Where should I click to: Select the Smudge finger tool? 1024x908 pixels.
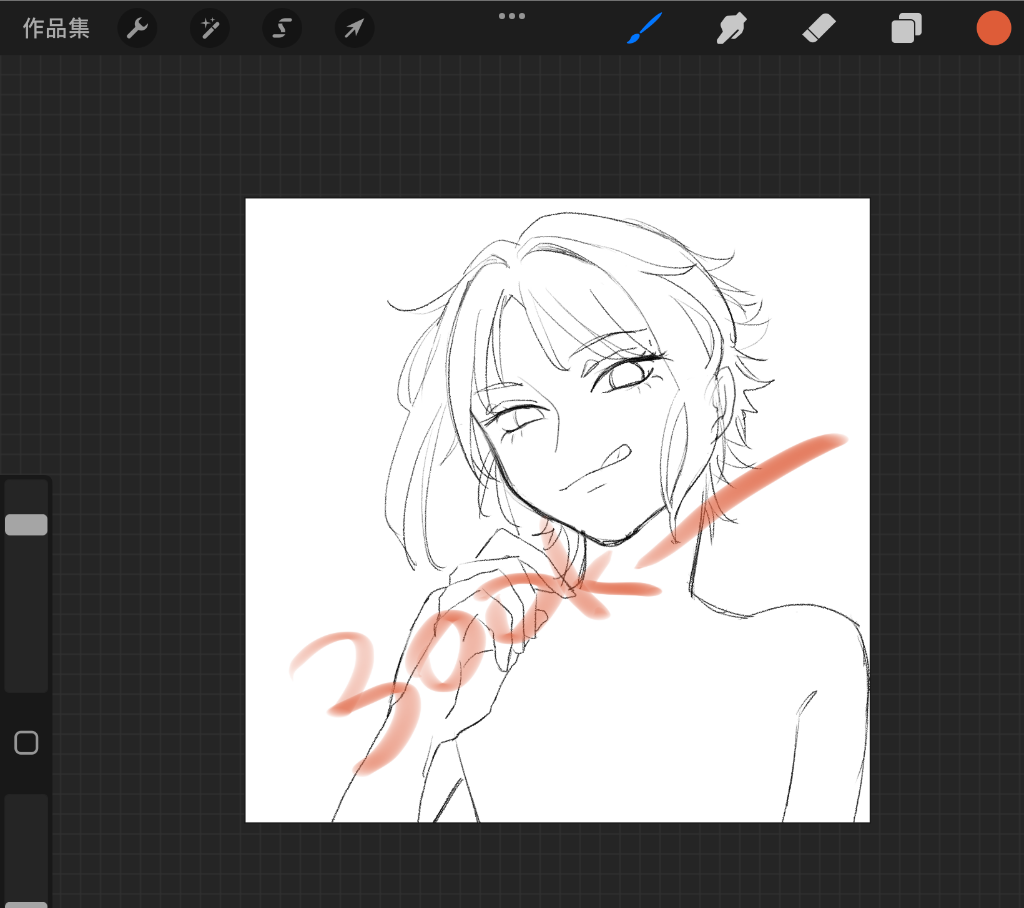click(x=731, y=29)
